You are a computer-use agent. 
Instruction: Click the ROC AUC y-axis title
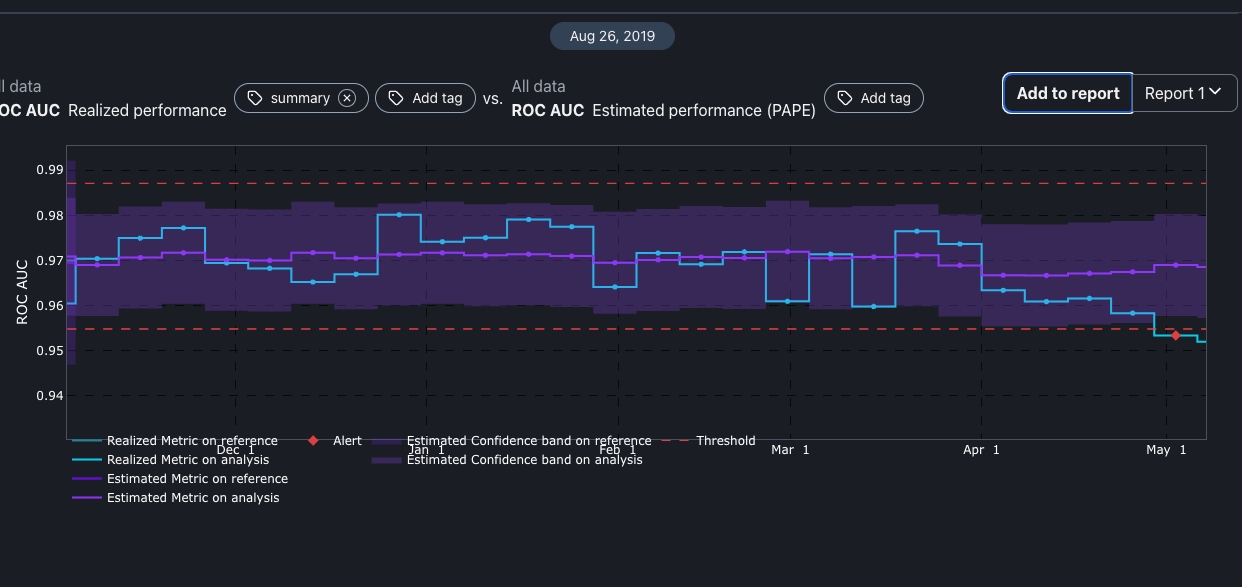(x=22, y=292)
